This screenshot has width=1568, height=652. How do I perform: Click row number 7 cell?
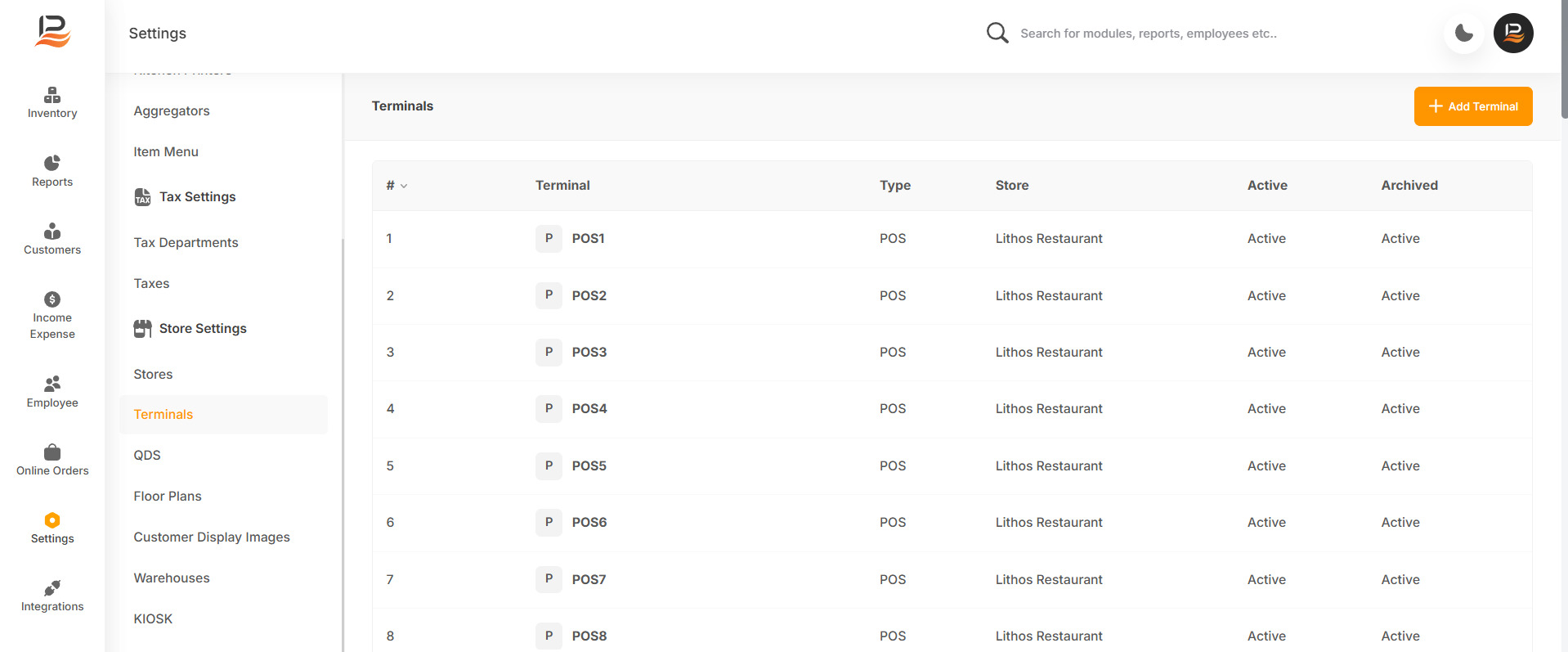(x=390, y=580)
